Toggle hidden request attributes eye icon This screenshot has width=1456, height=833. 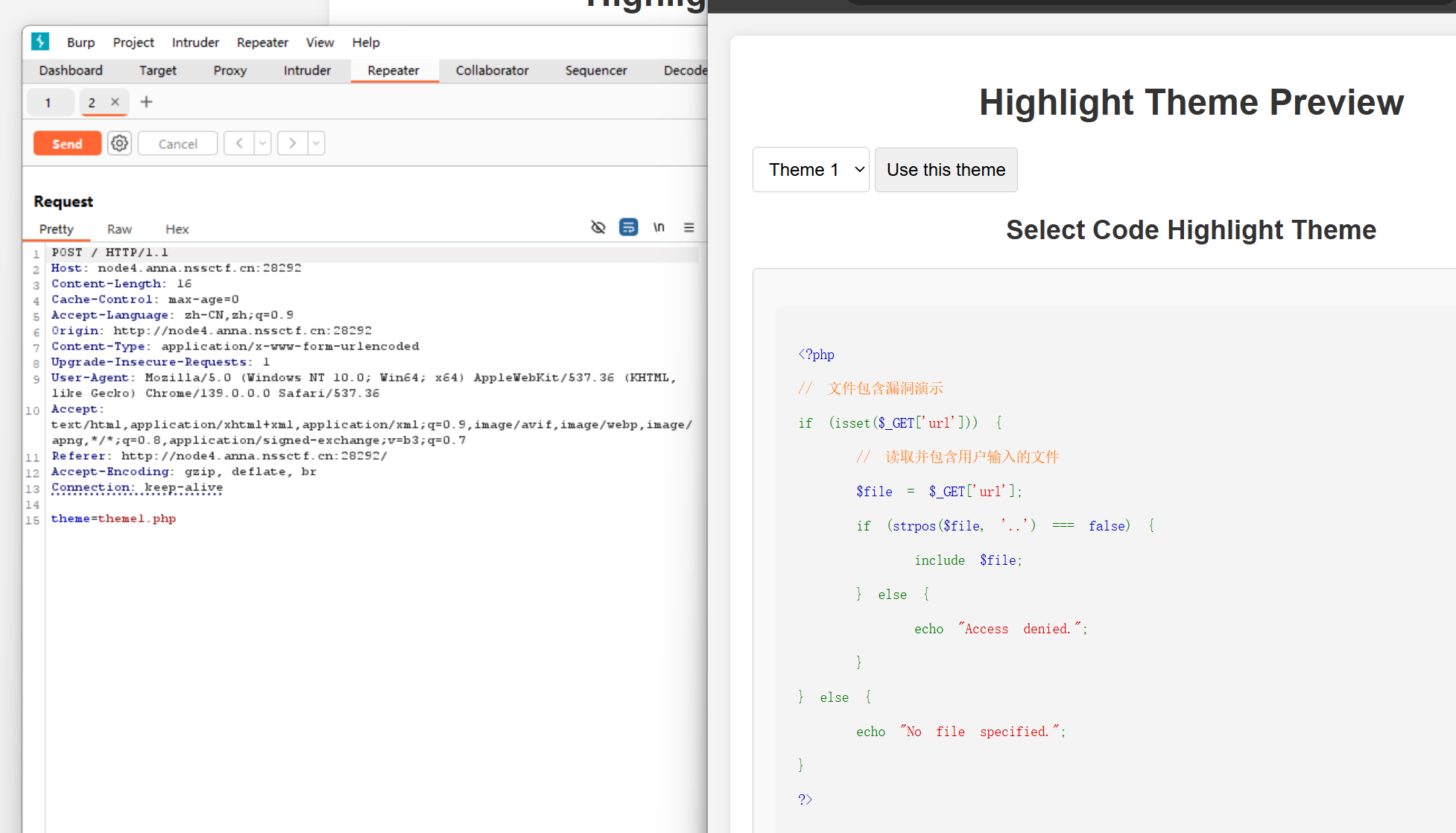click(598, 227)
